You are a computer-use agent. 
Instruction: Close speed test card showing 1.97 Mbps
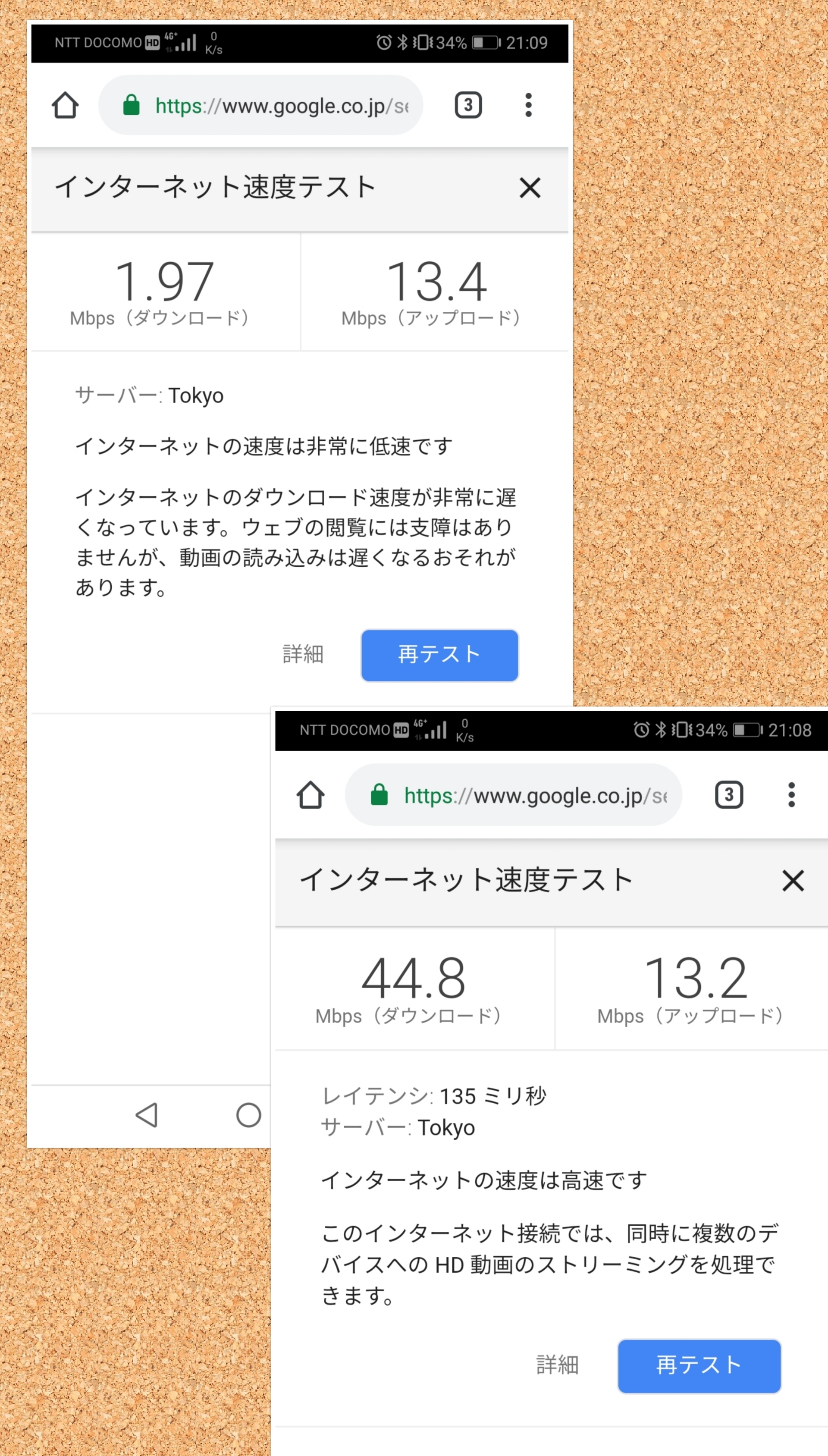coord(530,188)
